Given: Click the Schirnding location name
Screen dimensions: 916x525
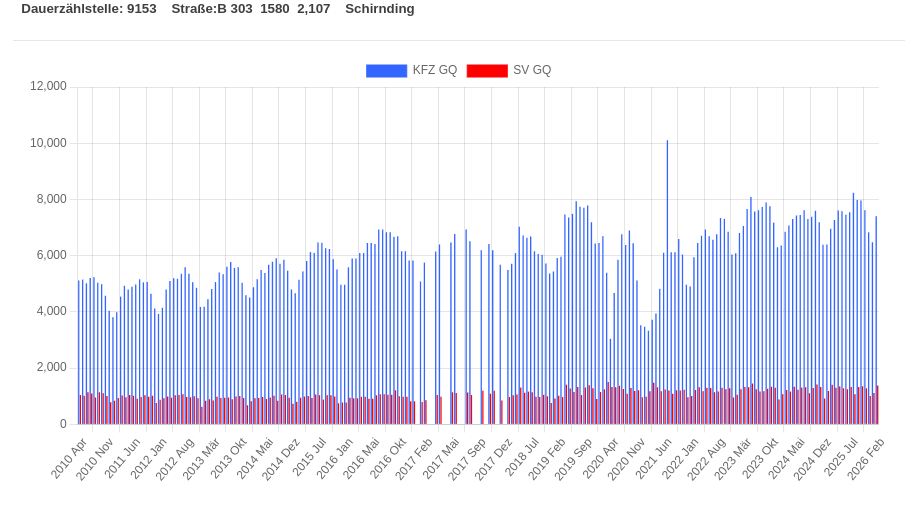Looking at the screenshot, I should tap(379, 9).
